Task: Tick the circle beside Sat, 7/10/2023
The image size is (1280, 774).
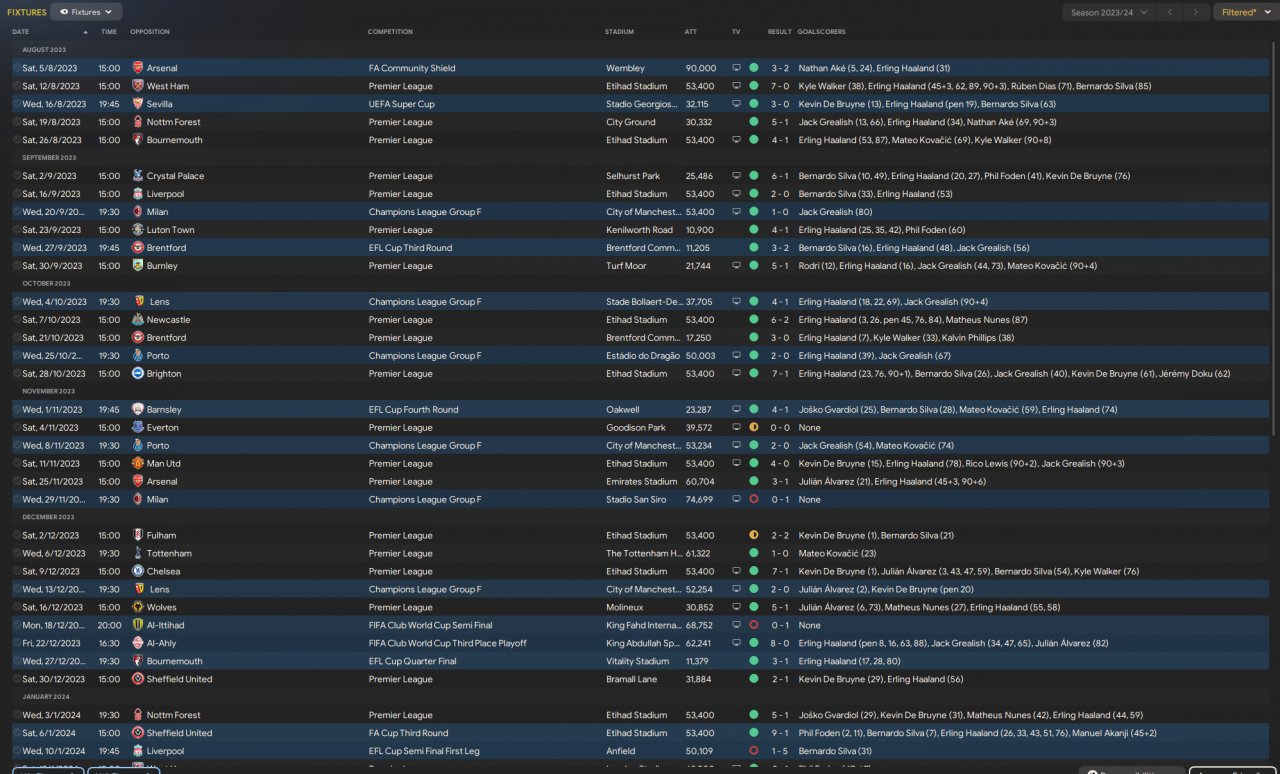Action: [17, 320]
